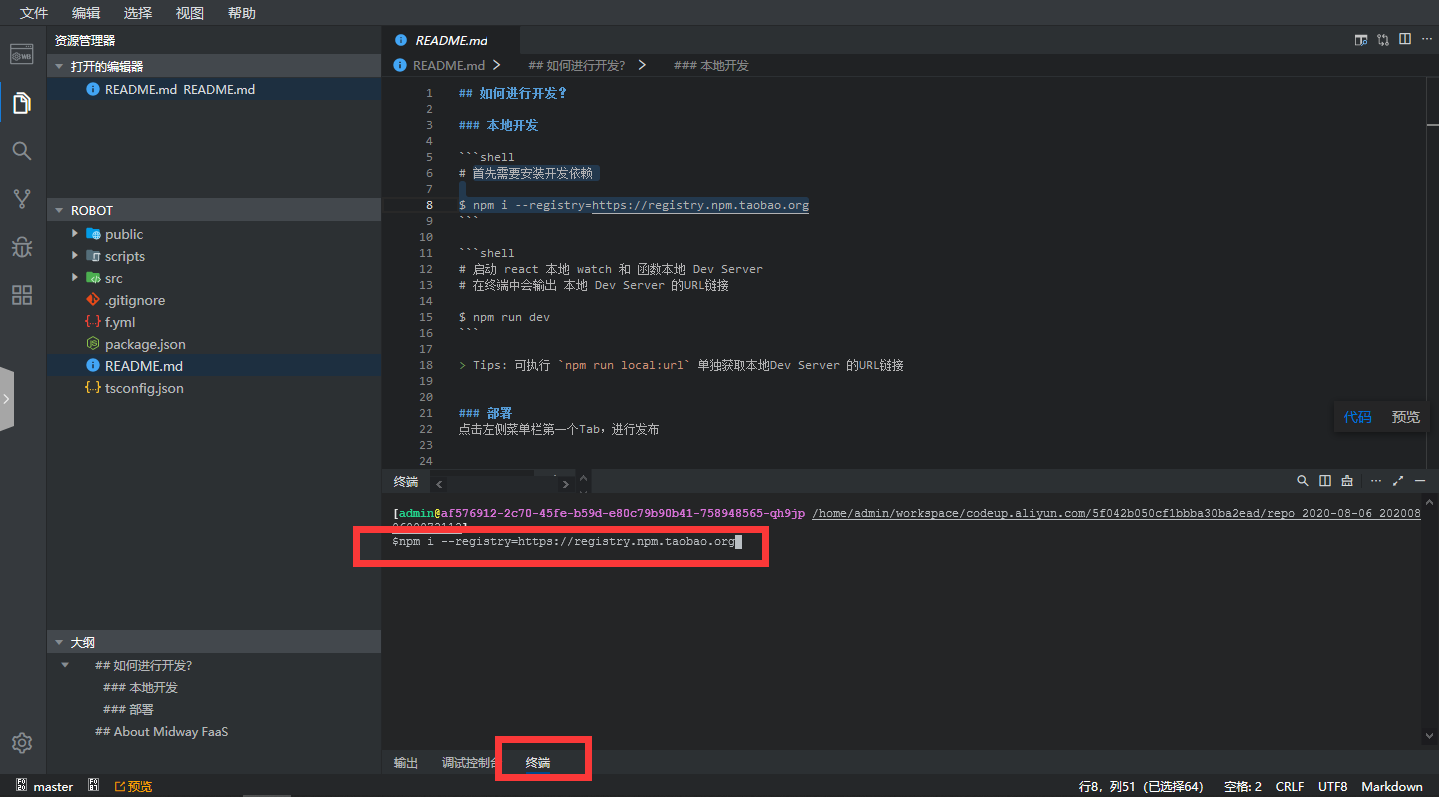Open the Debug bug icon in activity bar
The image size is (1439, 797).
point(22,247)
